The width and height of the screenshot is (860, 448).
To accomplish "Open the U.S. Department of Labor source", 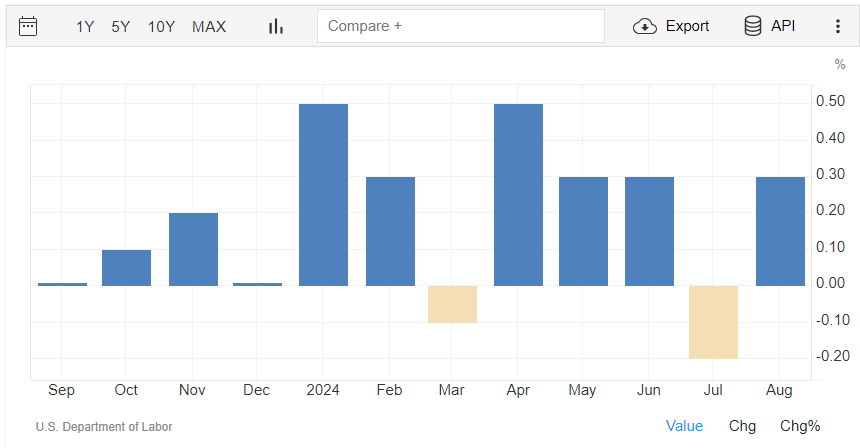I will click(x=104, y=427).
